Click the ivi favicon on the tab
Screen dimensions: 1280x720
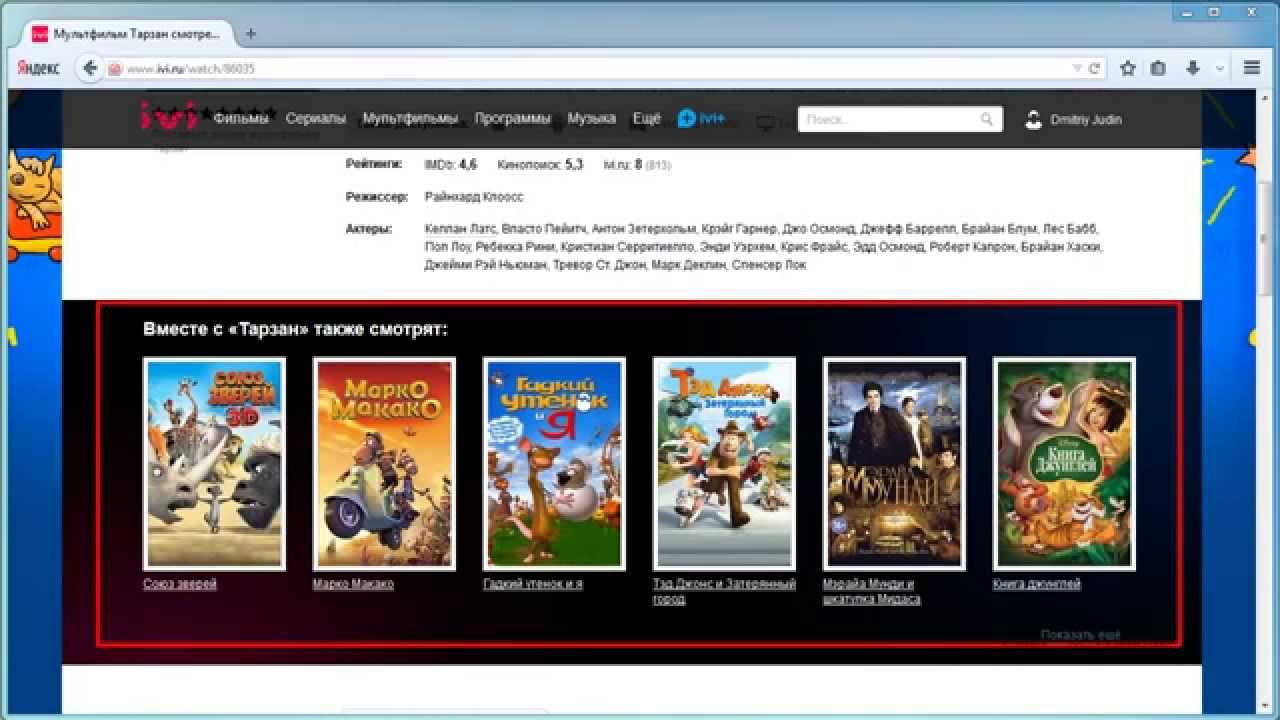click(40, 33)
